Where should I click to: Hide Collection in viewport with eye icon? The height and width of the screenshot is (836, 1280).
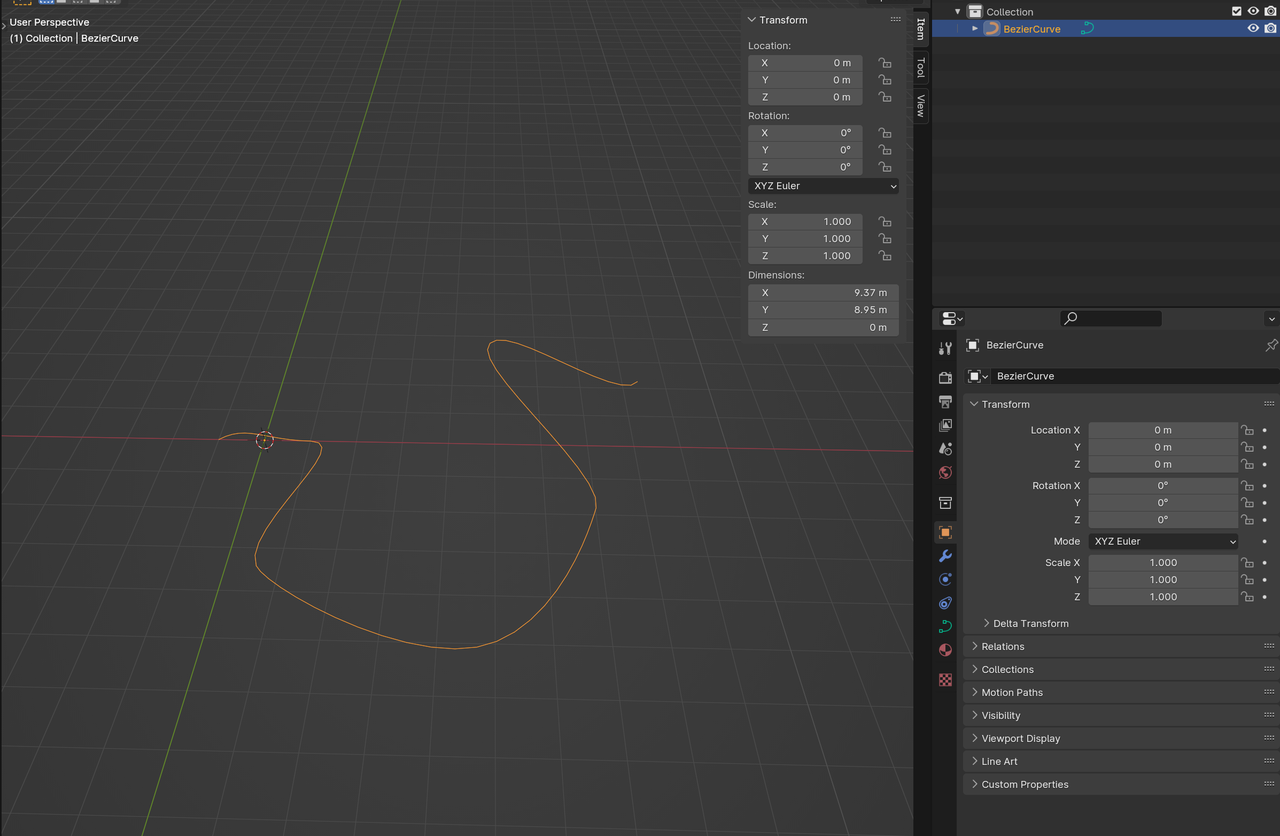tap(1253, 12)
